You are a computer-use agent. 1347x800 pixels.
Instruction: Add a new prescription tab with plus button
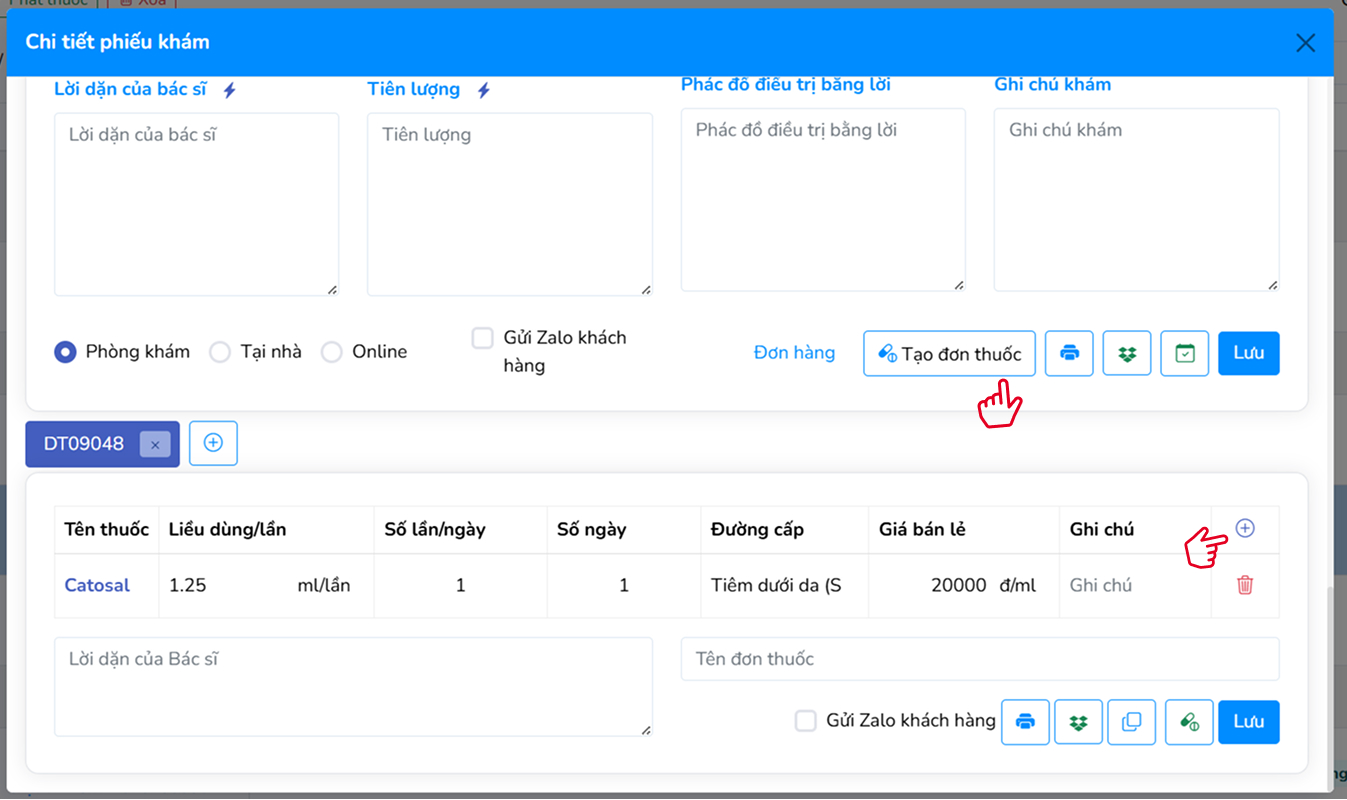click(213, 443)
